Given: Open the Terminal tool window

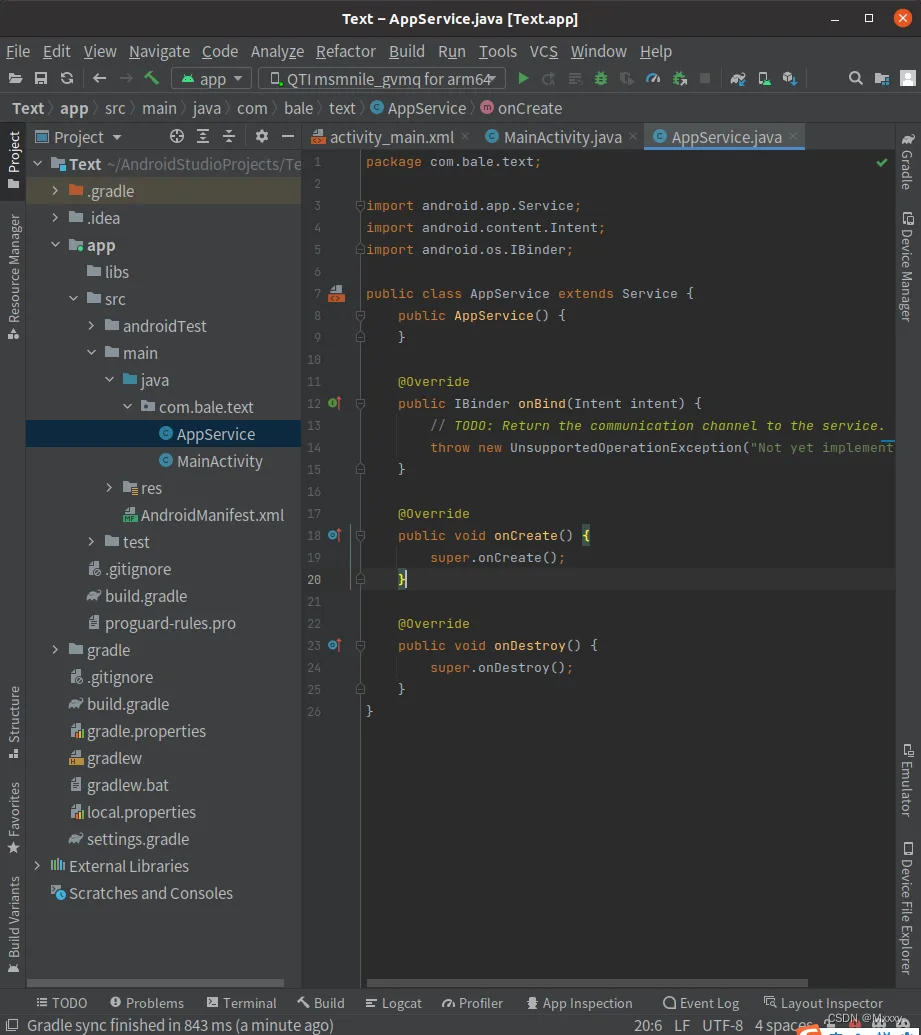Looking at the screenshot, I should (x=241, y=1003).
